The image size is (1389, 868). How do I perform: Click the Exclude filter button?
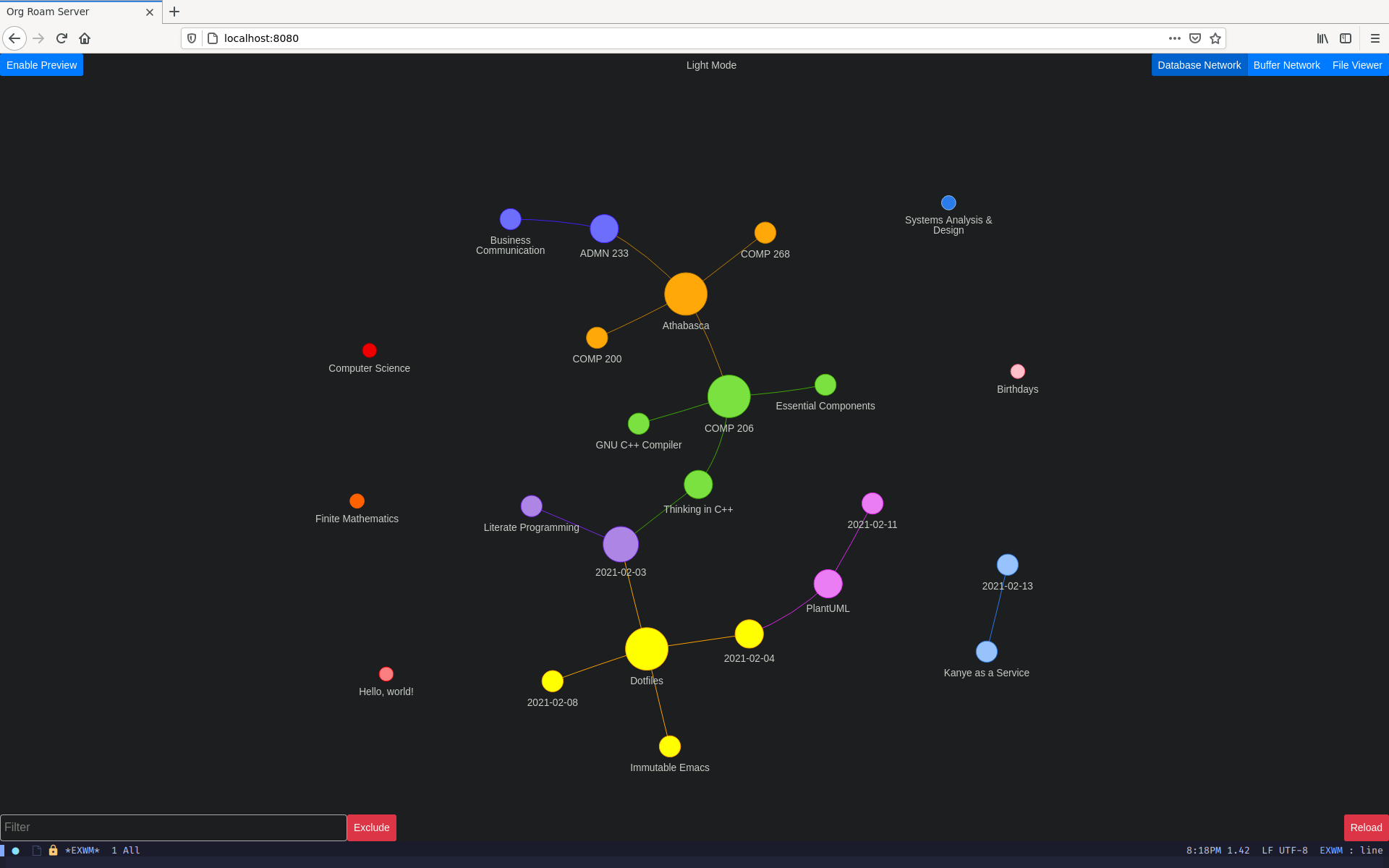[371, 827]
